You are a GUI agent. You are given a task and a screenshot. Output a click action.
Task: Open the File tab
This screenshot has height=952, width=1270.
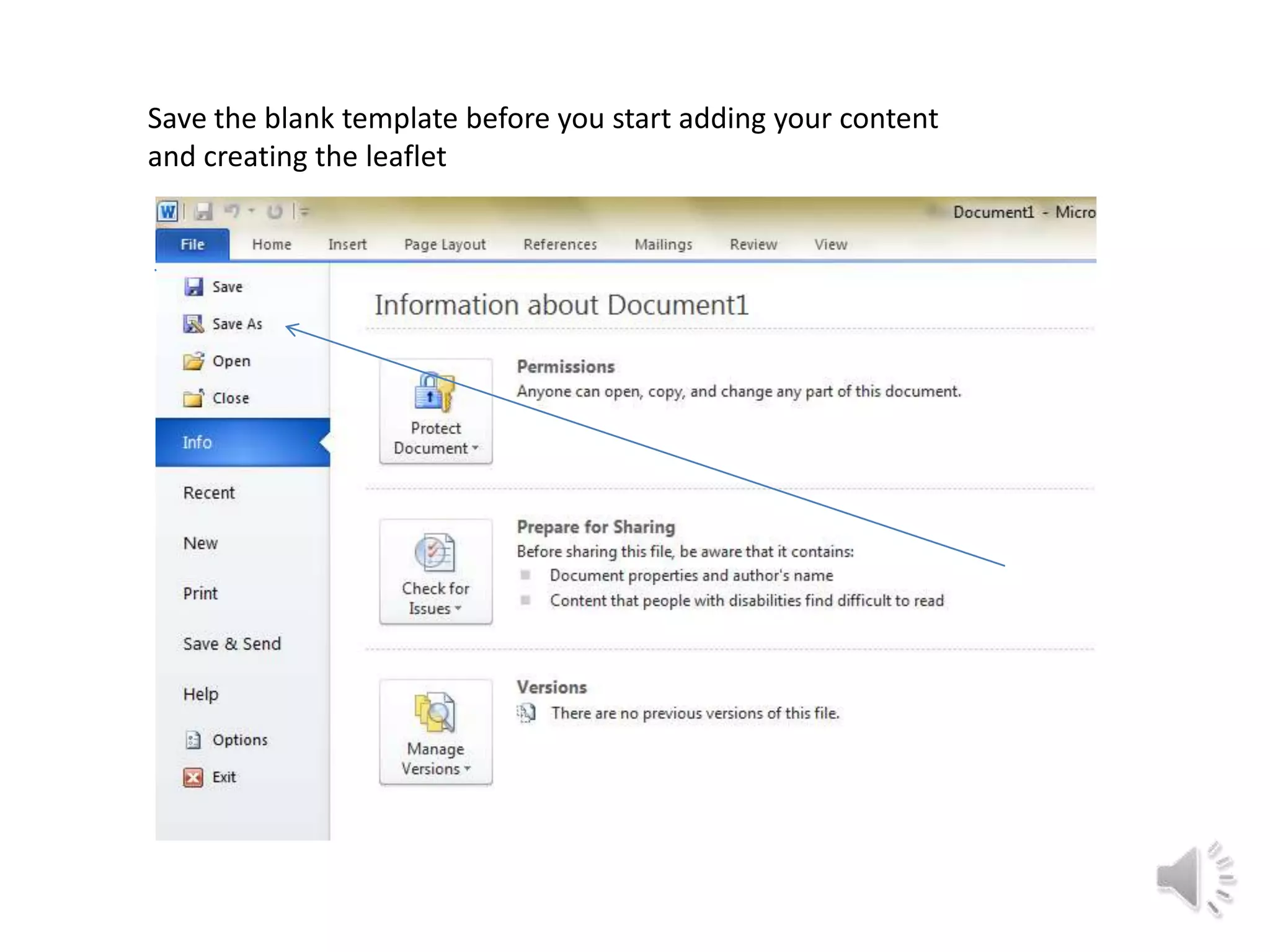click(192, 245)
